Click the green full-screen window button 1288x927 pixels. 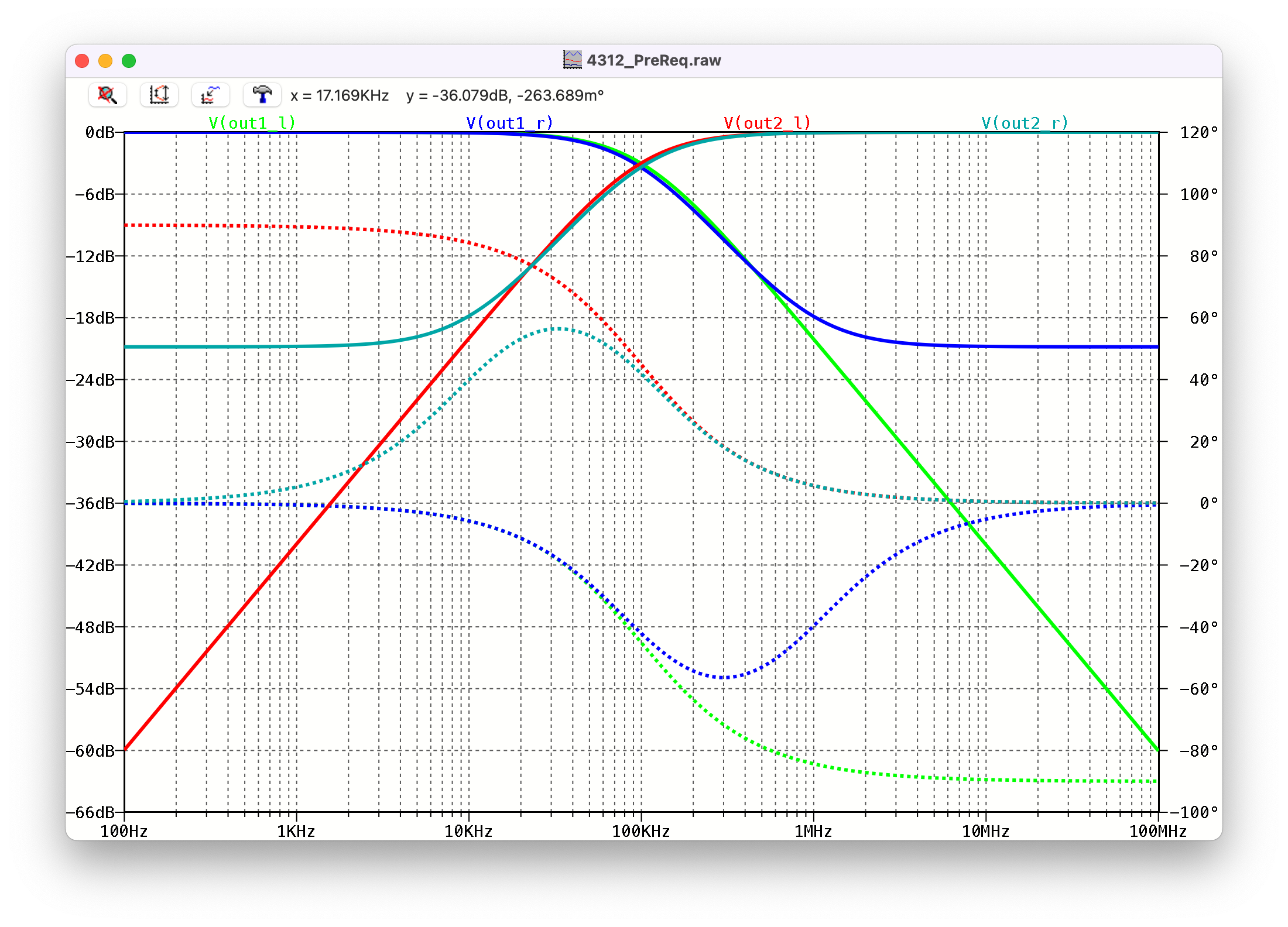pos(129,61)
